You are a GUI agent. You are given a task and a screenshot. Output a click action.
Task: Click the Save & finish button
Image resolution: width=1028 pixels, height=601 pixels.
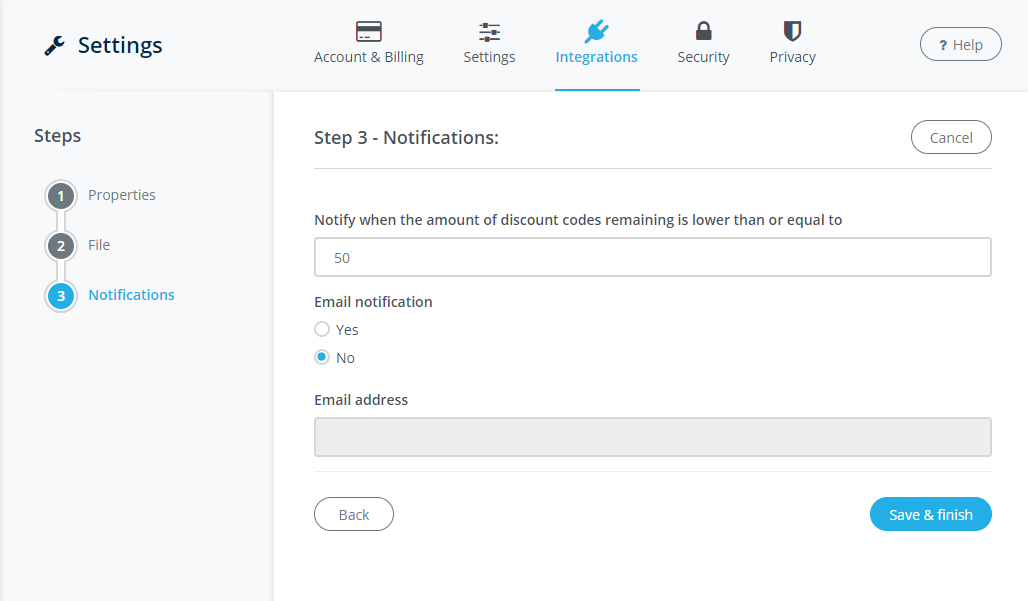tap(930, 514)
